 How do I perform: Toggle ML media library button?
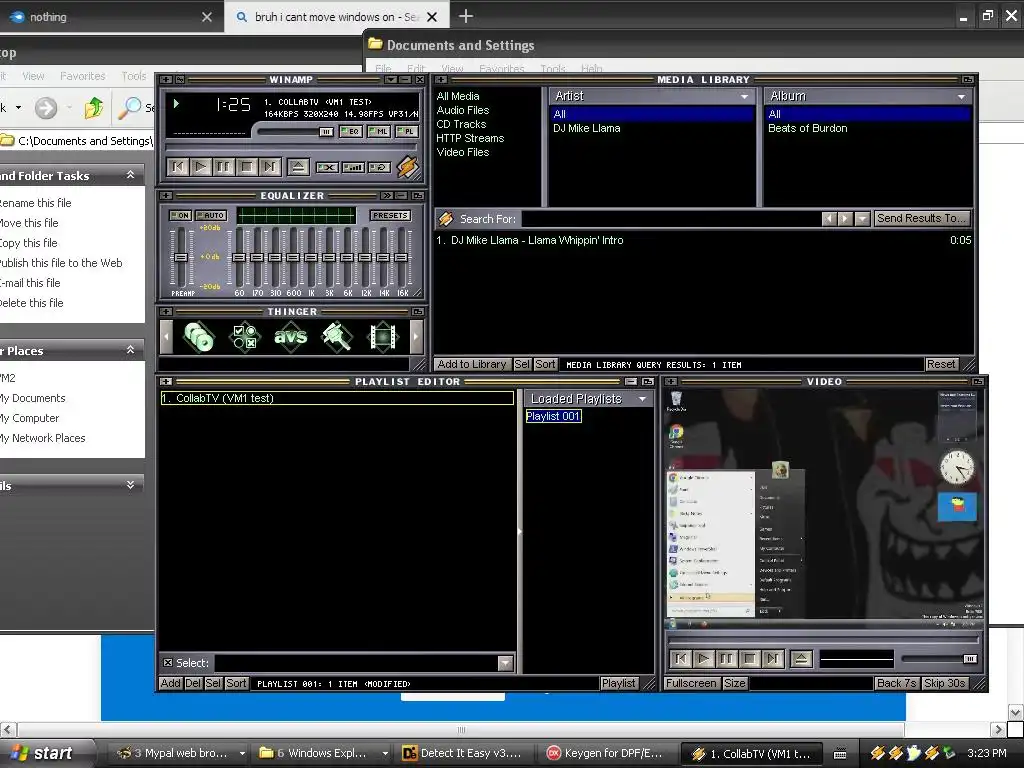[x=379, y=132]
